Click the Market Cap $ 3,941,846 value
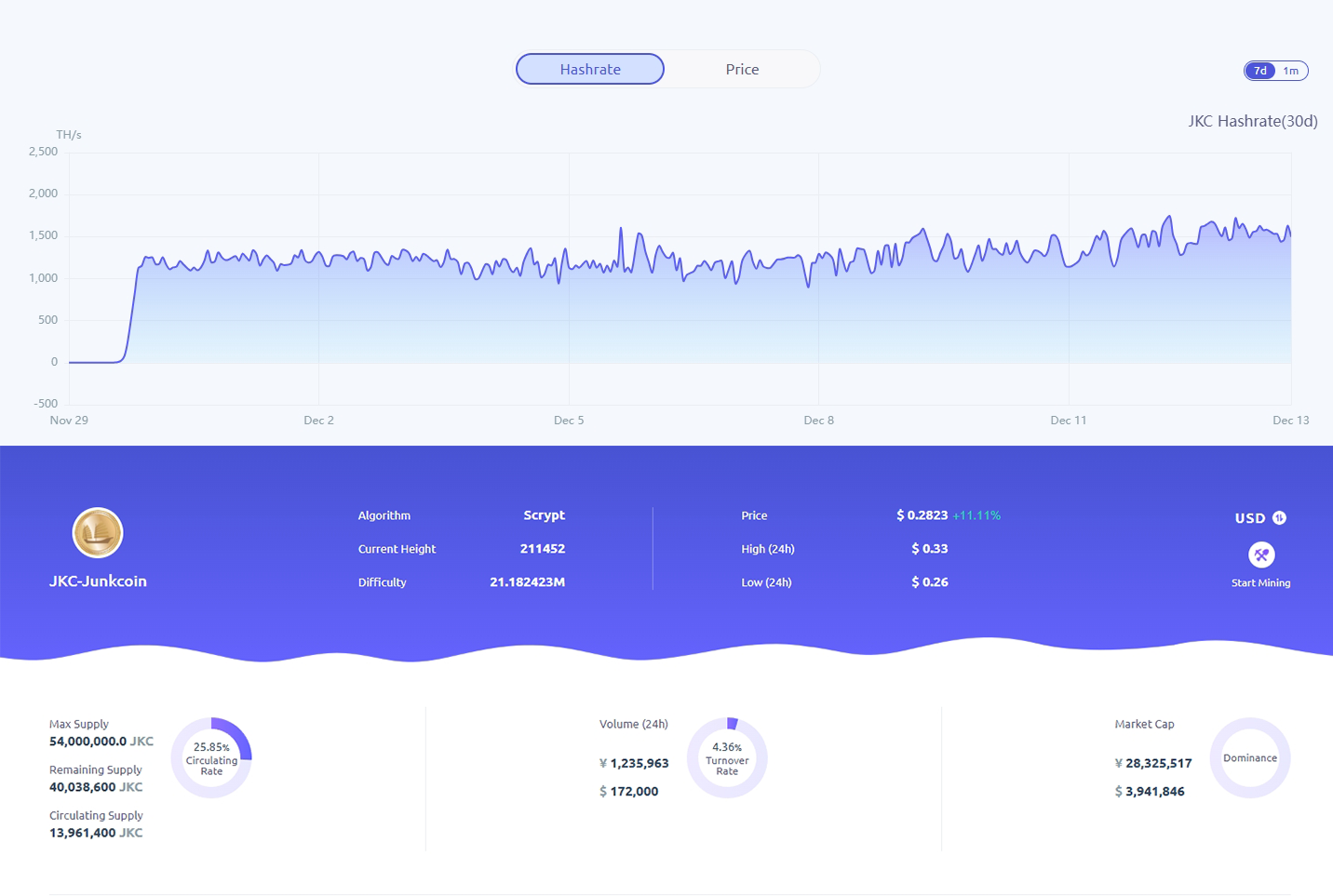 click(x=1150, y=792)
